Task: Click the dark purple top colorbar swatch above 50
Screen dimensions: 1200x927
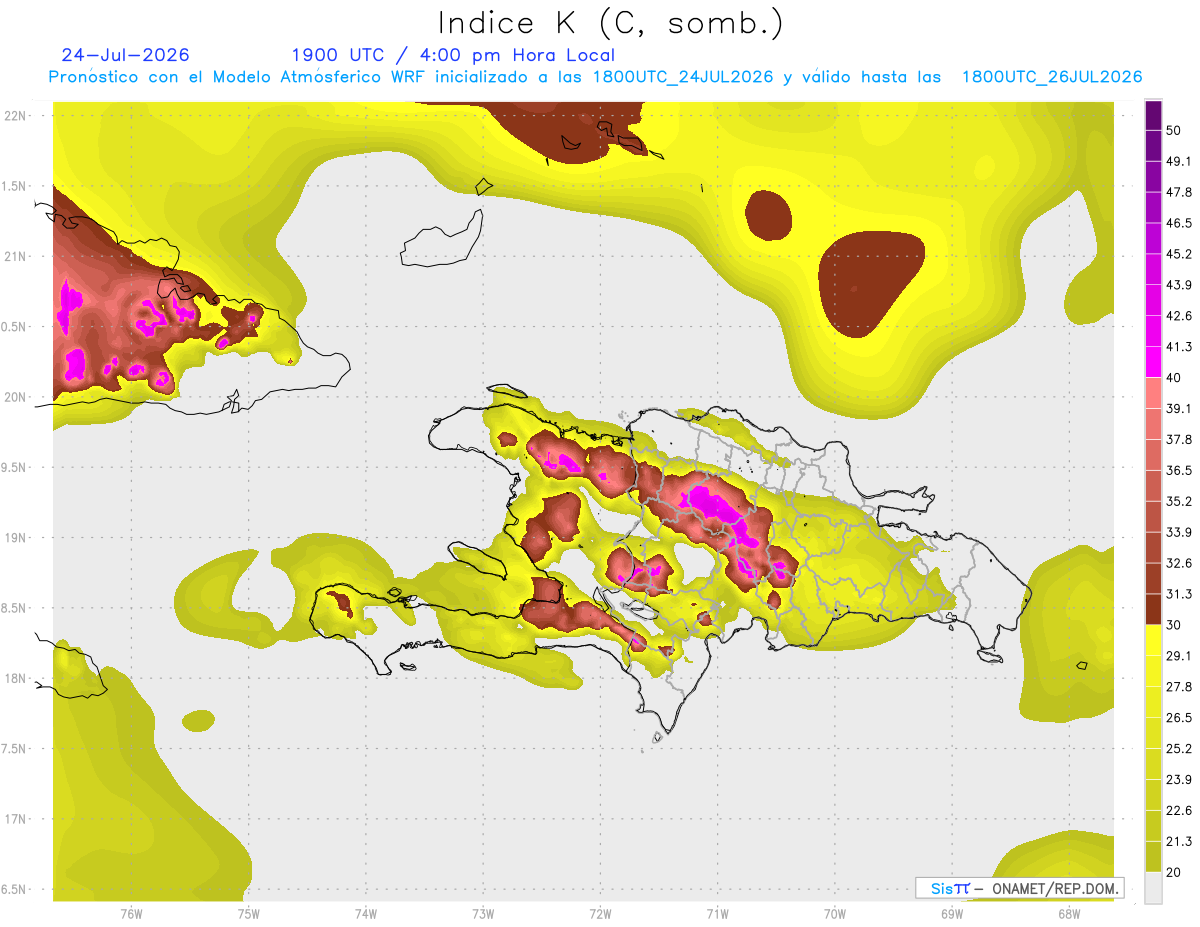Action: [x=1153, y=115]
